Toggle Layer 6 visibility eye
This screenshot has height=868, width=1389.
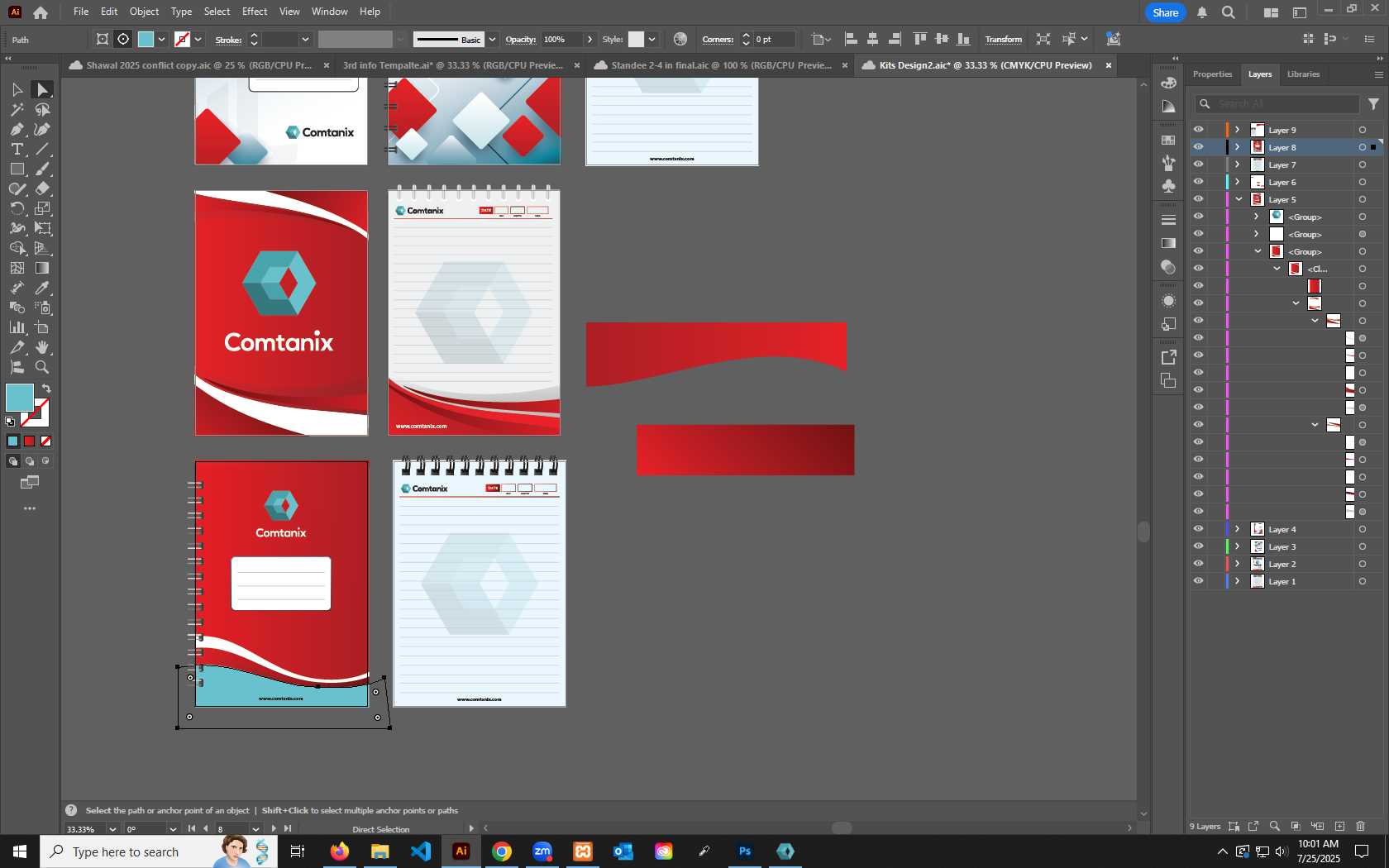(1198, 182)
